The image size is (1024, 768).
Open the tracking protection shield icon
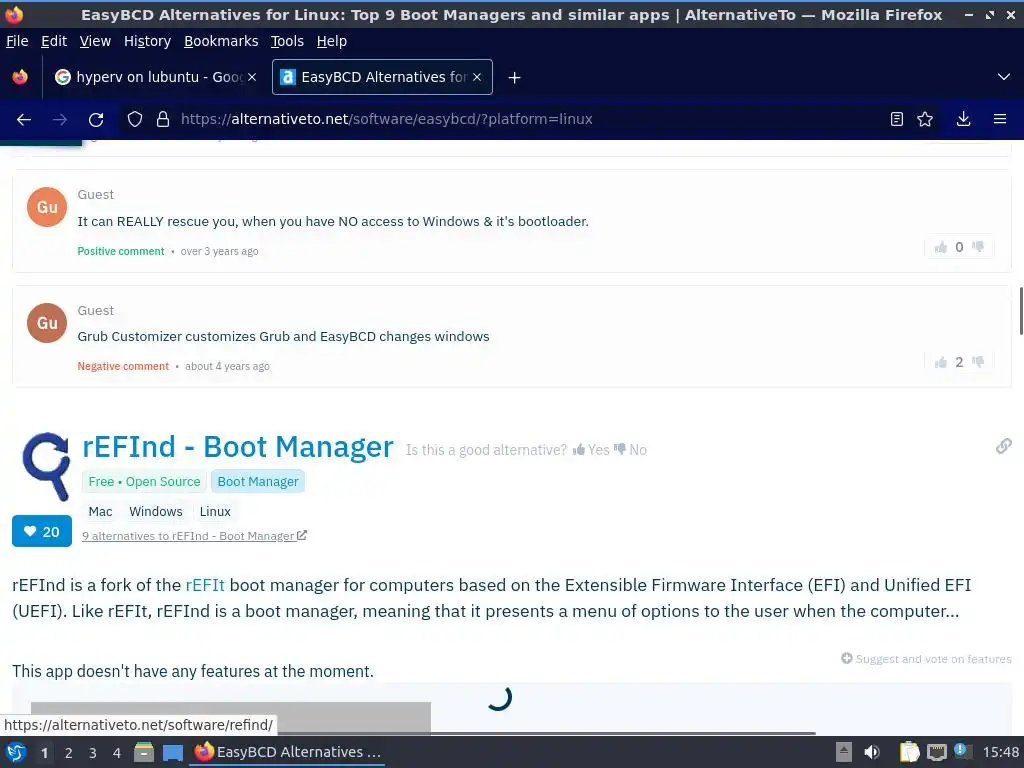pyautogui.click(x=135, y=120)
